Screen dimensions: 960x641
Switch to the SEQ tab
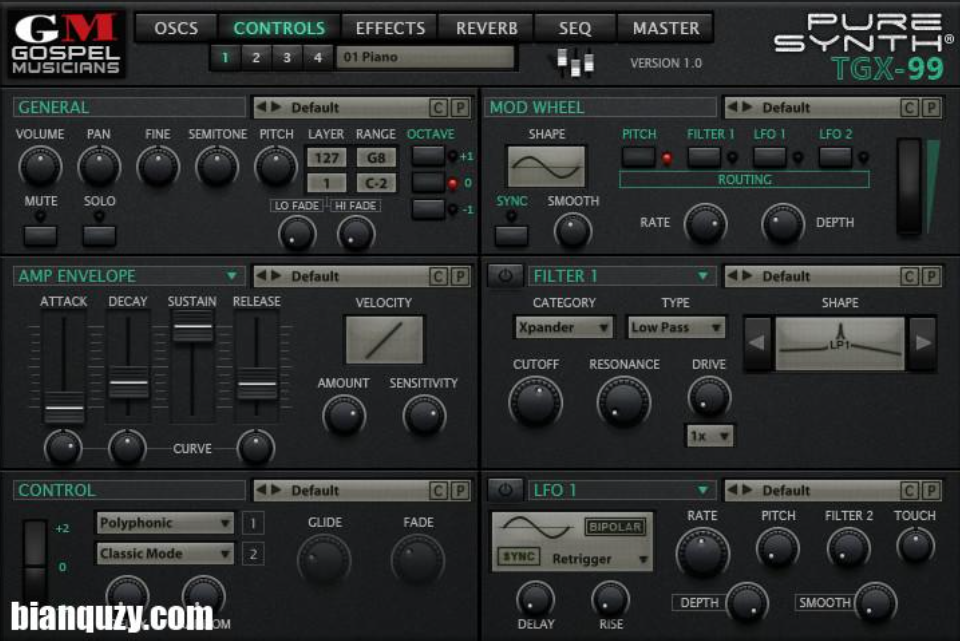click(x=575, y=28)
